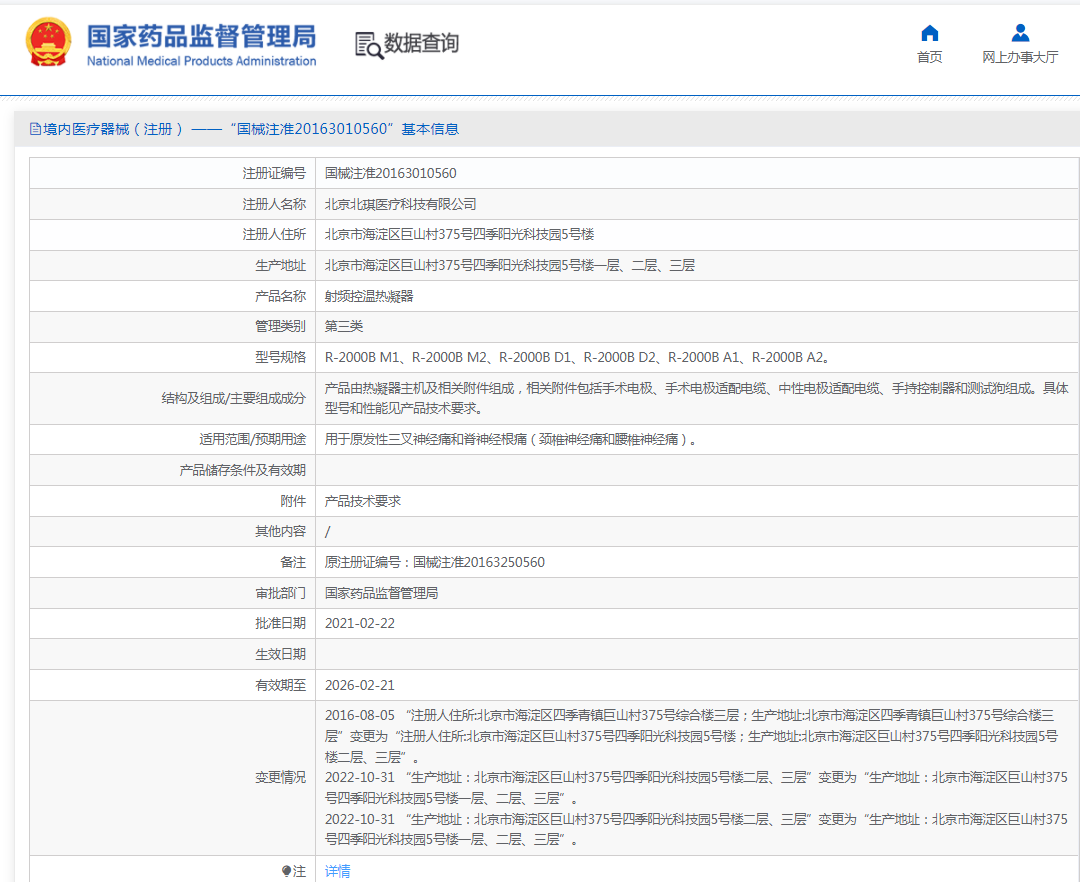Go to 首页 via its text label
The width and height of the screenshot is (1080, 882).
(929, 57)
